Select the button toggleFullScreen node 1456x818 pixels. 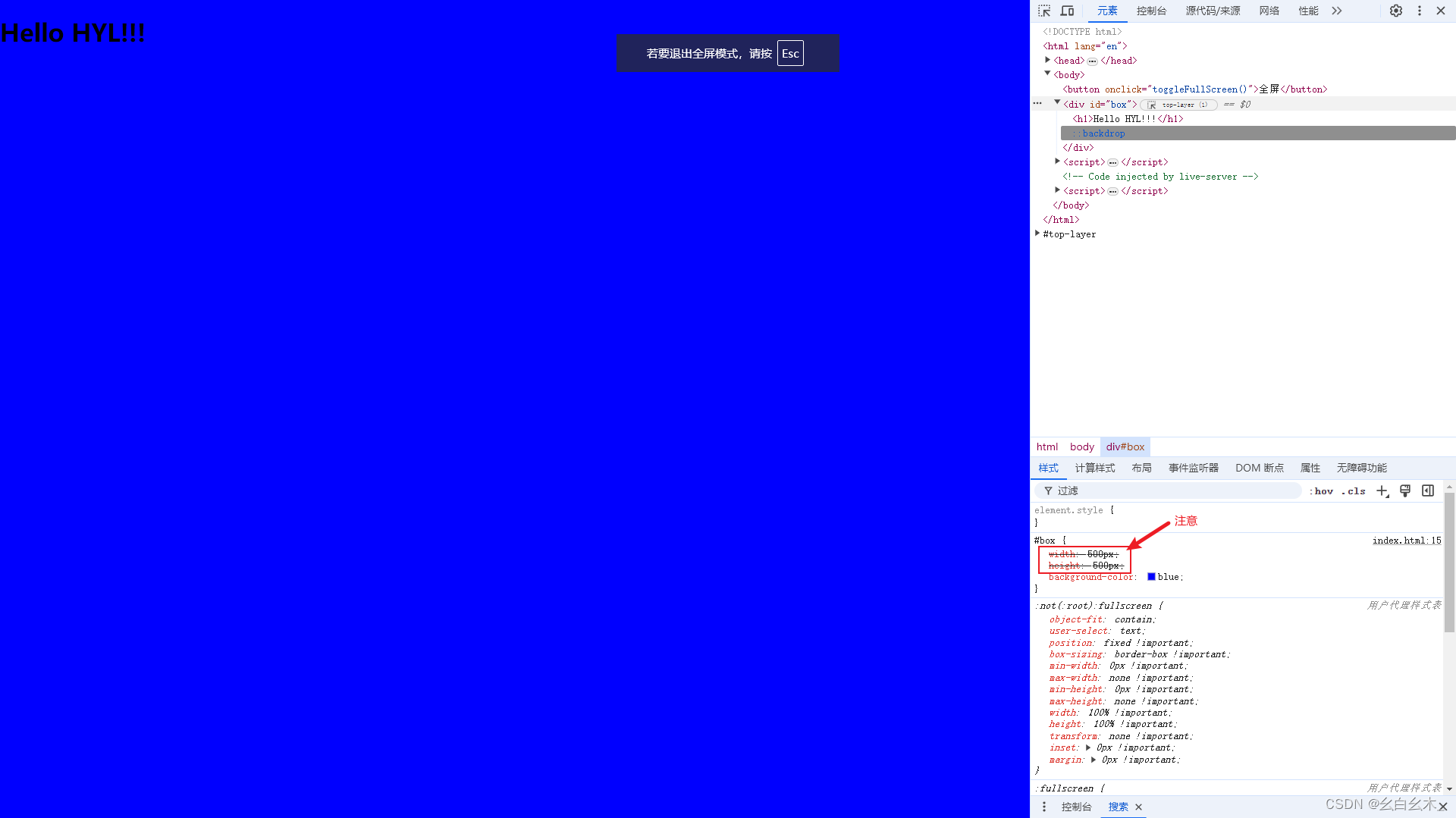tap(1194, 89)
